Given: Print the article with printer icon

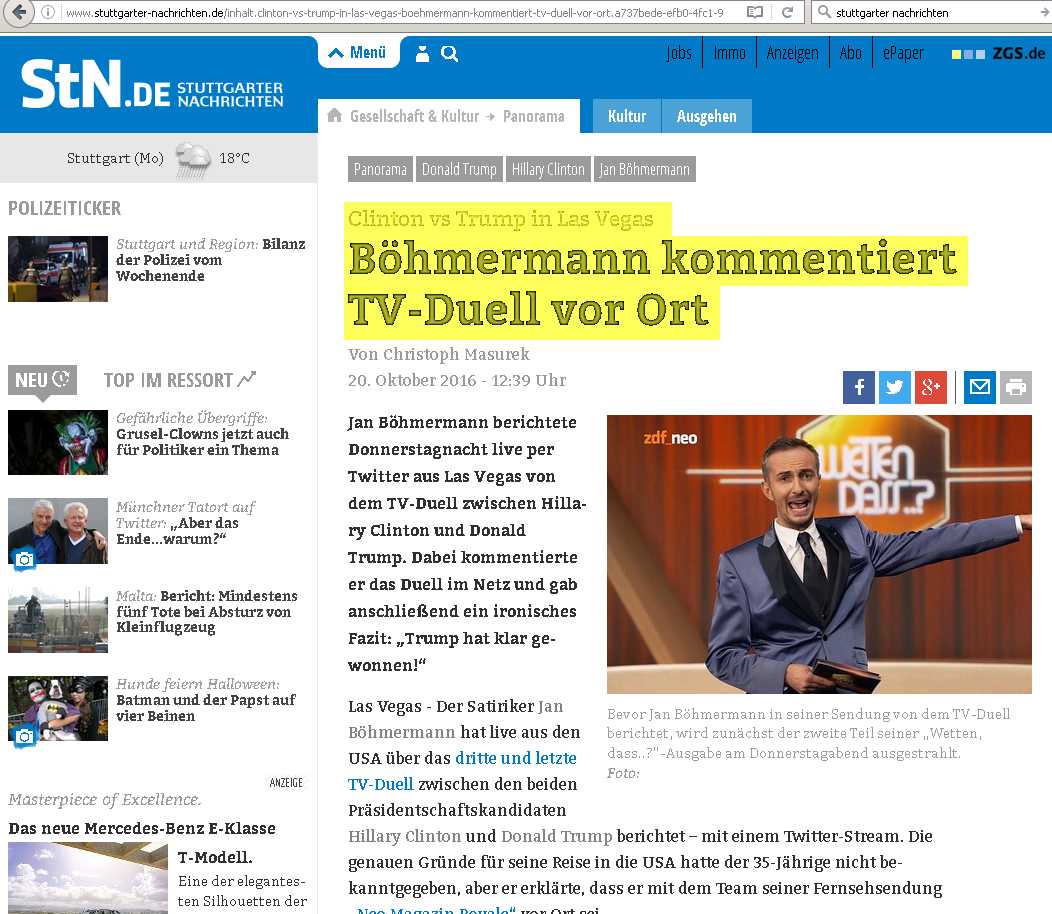Looking at the screenshot, I should 1016,387.
